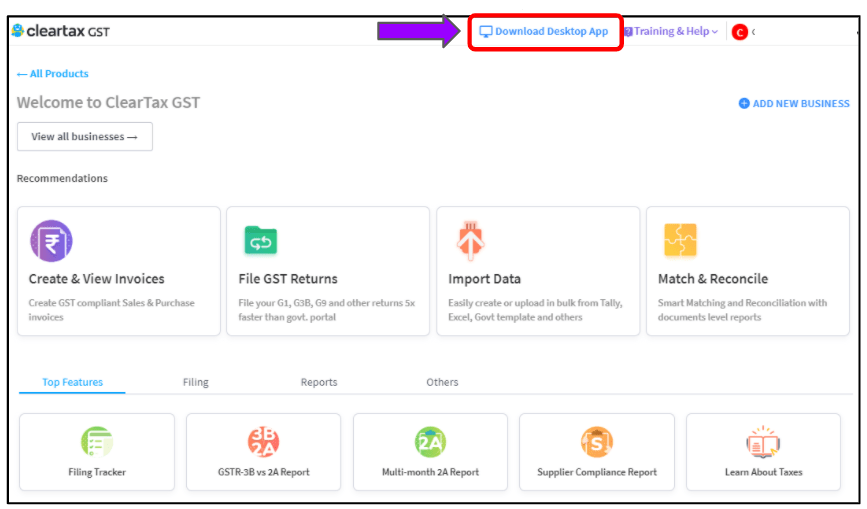
Task: Click ADD NEW BUSINESS link
Action: coord(794,103)
